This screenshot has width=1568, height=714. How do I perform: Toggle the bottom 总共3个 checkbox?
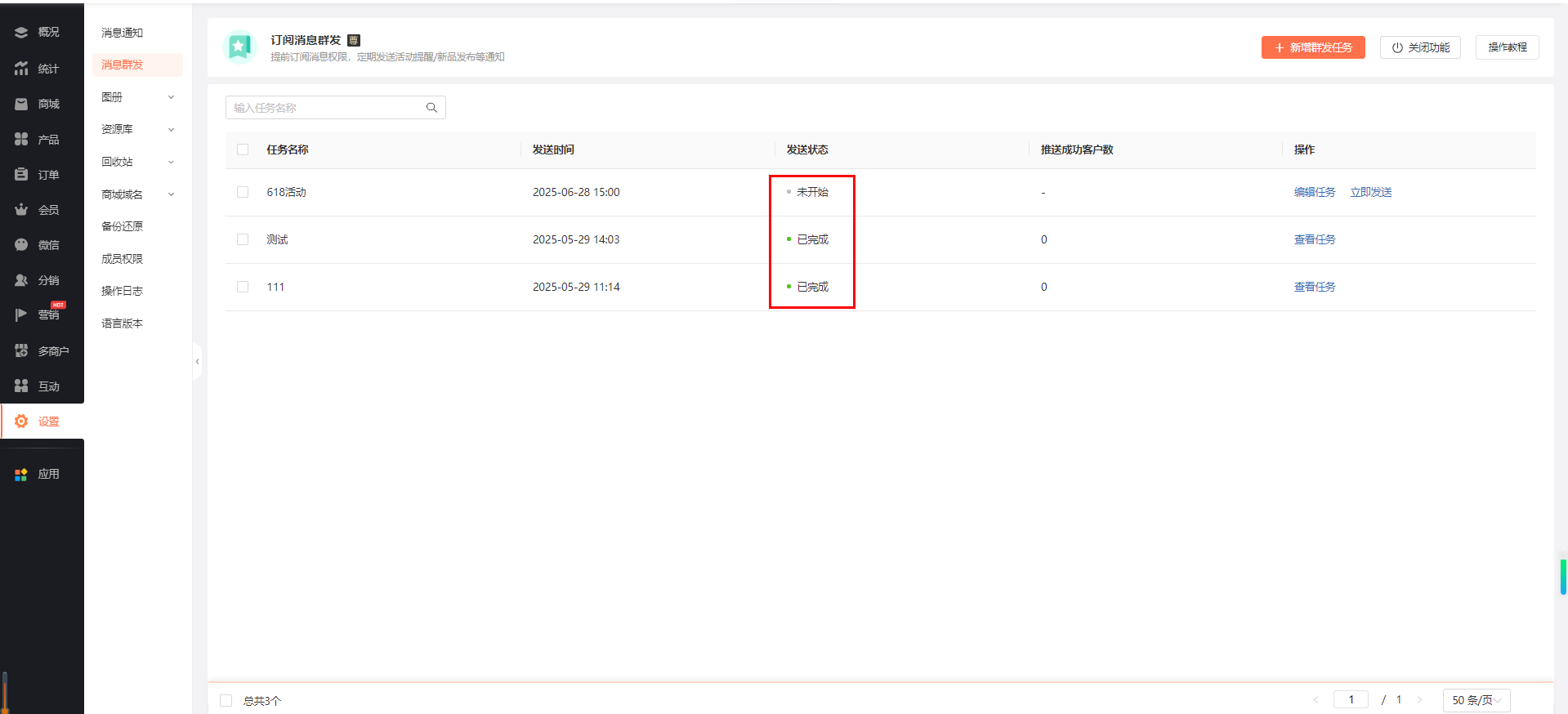[226, 701]
